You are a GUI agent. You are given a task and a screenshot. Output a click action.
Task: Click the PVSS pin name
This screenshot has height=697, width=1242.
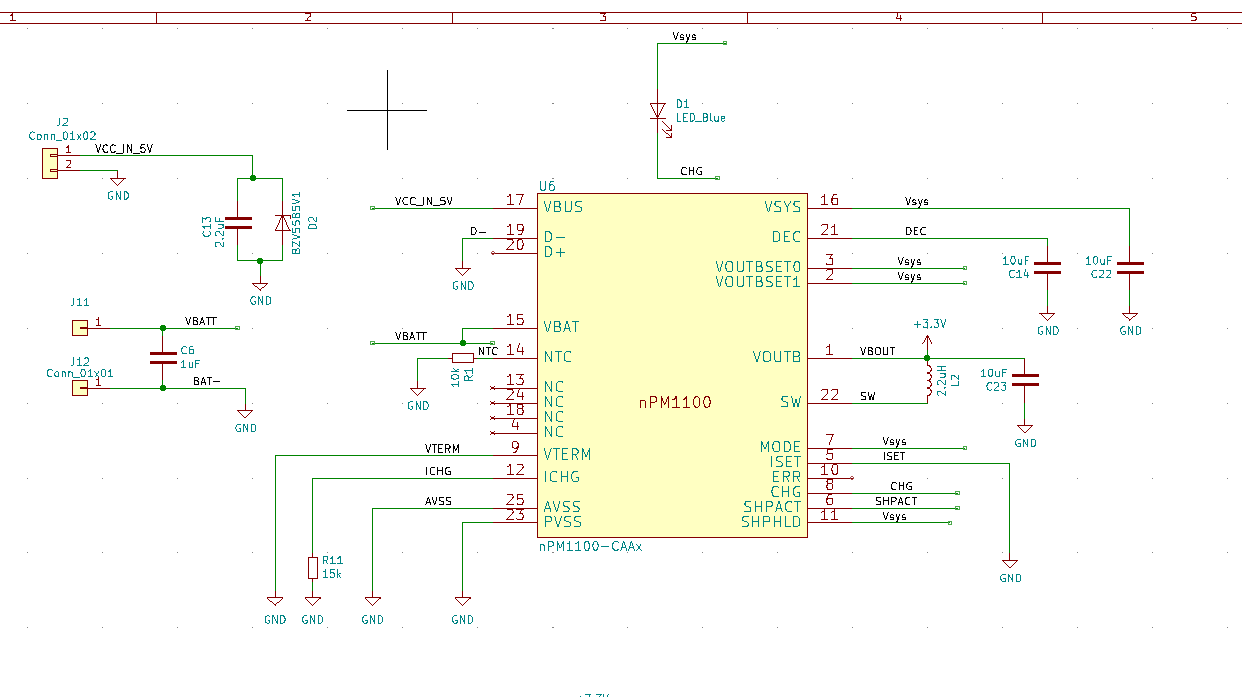point(562,522)
